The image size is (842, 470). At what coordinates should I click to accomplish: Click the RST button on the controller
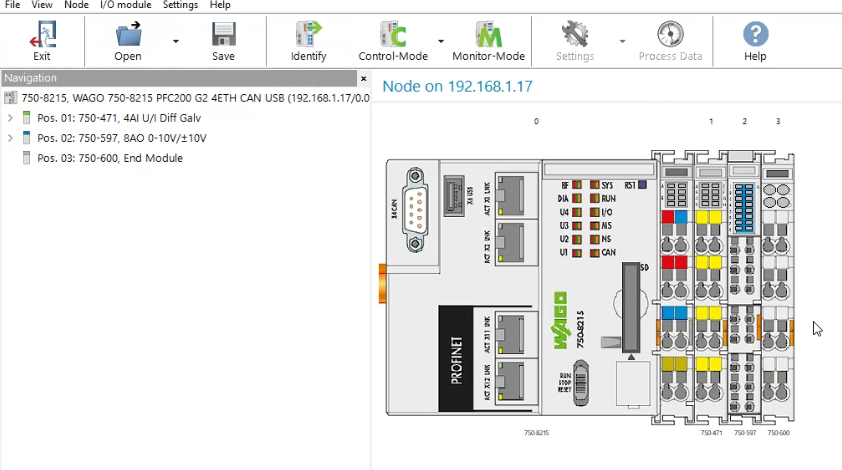coord(642,185)
